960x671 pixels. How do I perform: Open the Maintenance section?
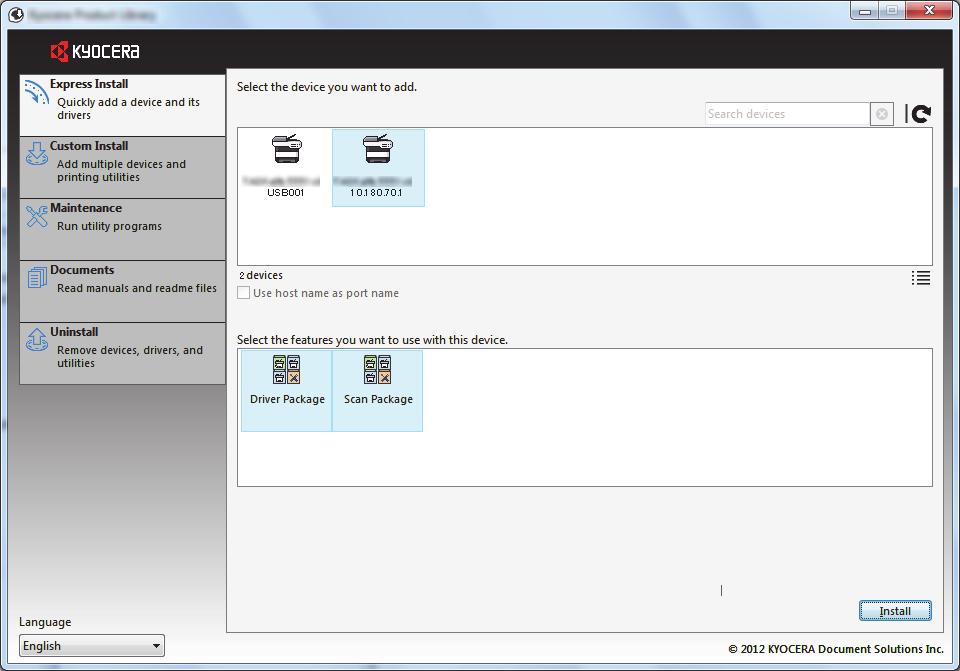coord(122,229)
